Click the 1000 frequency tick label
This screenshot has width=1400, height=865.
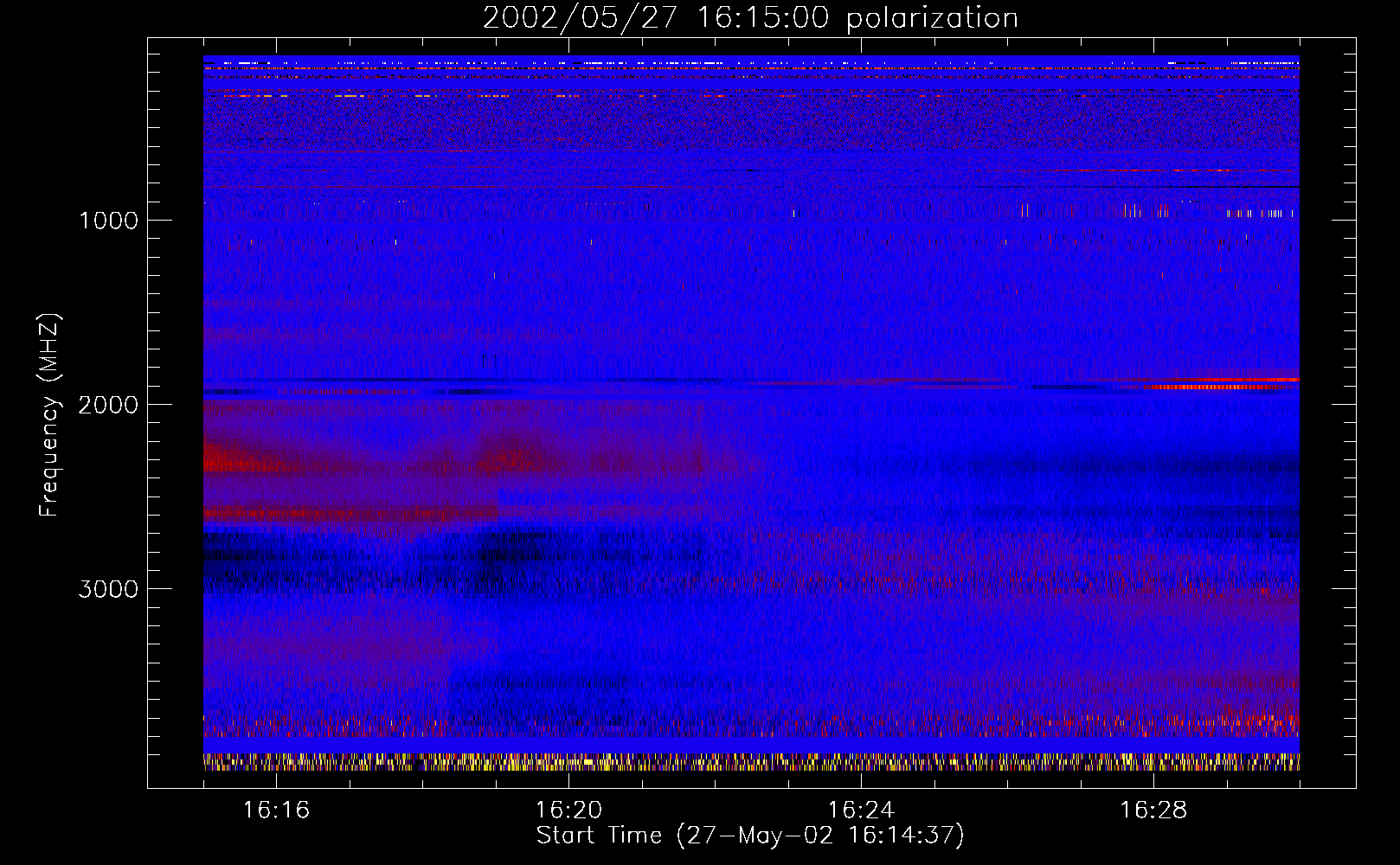coord(108,220)
